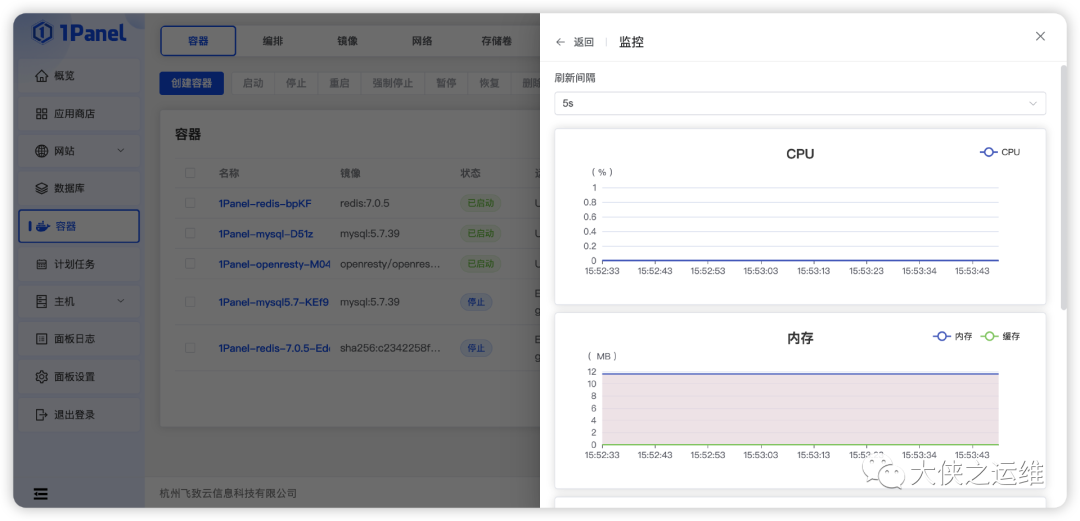Switch to the 容器 tab

pyautogui.click(x=198, y=41)
